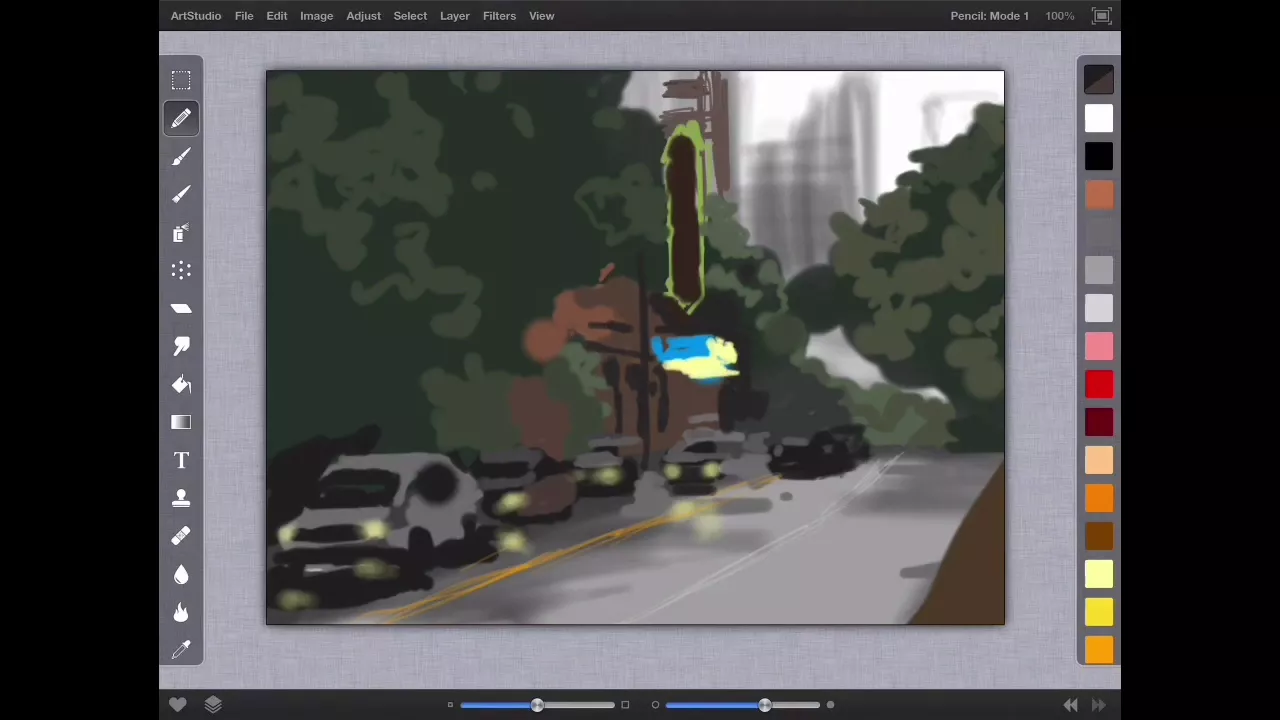This screenshot has height=720, width=1280.
Task: Pick the pink color swatch
Action: click(1099, 347)
